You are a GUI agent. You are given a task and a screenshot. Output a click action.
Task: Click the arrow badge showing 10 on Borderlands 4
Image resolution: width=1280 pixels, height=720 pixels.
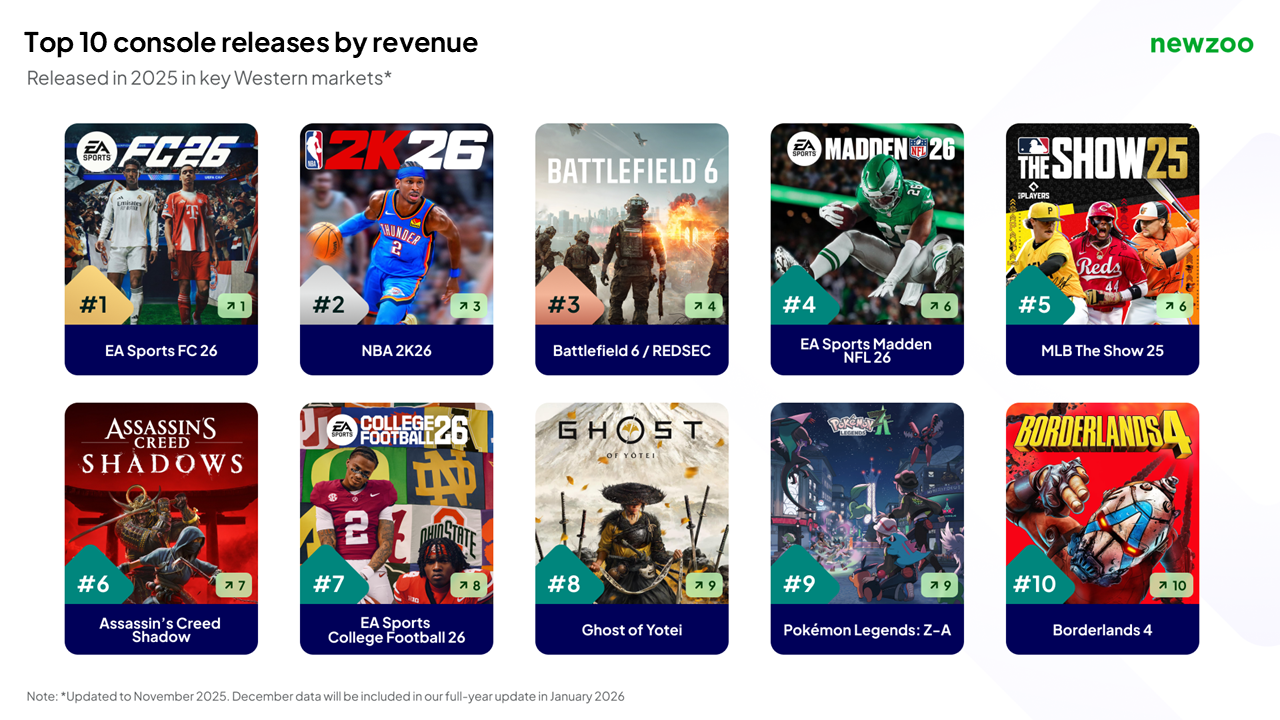click(1171, 586)
